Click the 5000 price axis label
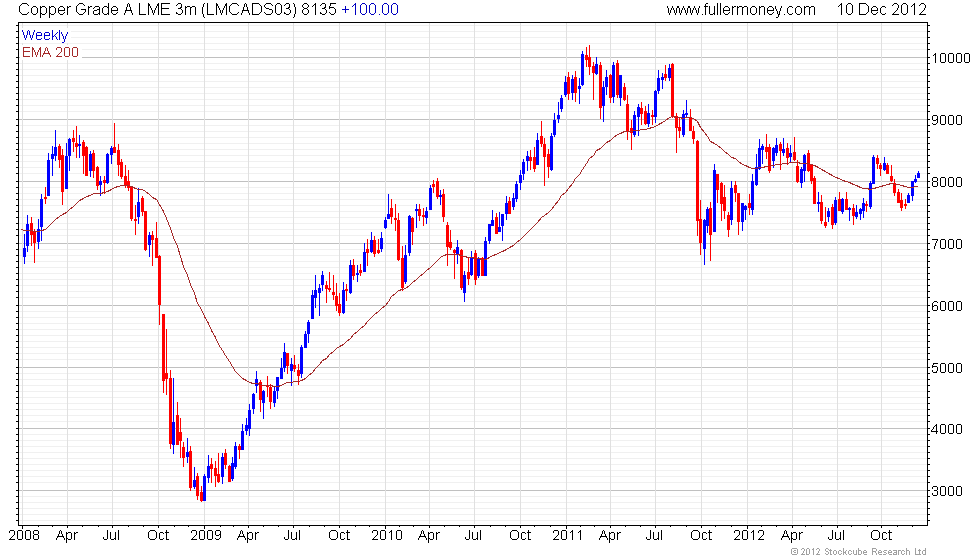 948,368
